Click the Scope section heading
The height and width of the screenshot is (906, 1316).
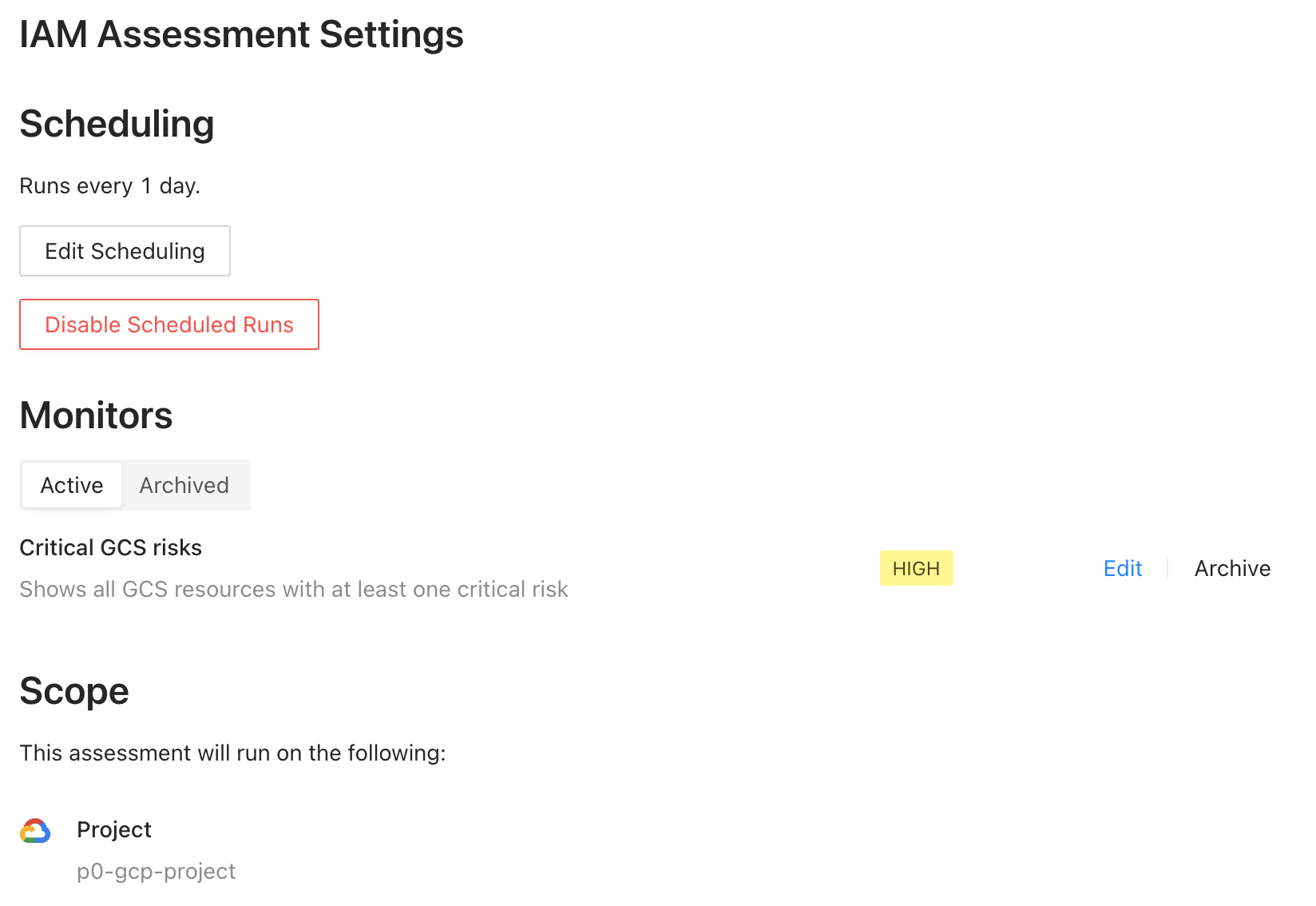point(74,691)
